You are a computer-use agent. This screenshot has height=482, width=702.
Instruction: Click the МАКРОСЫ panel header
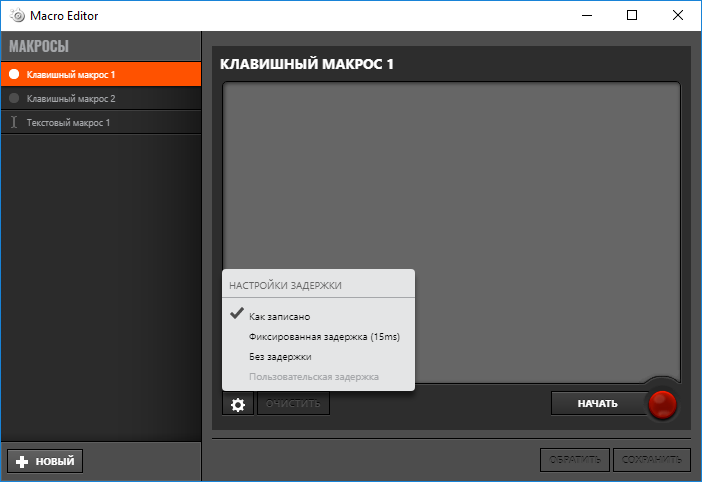[x=39, y=46]
